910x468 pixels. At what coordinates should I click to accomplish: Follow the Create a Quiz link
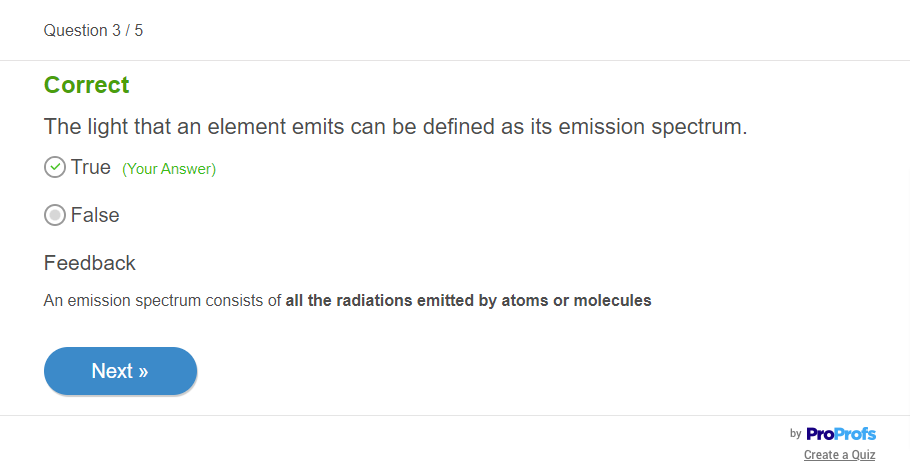(839, 455)
